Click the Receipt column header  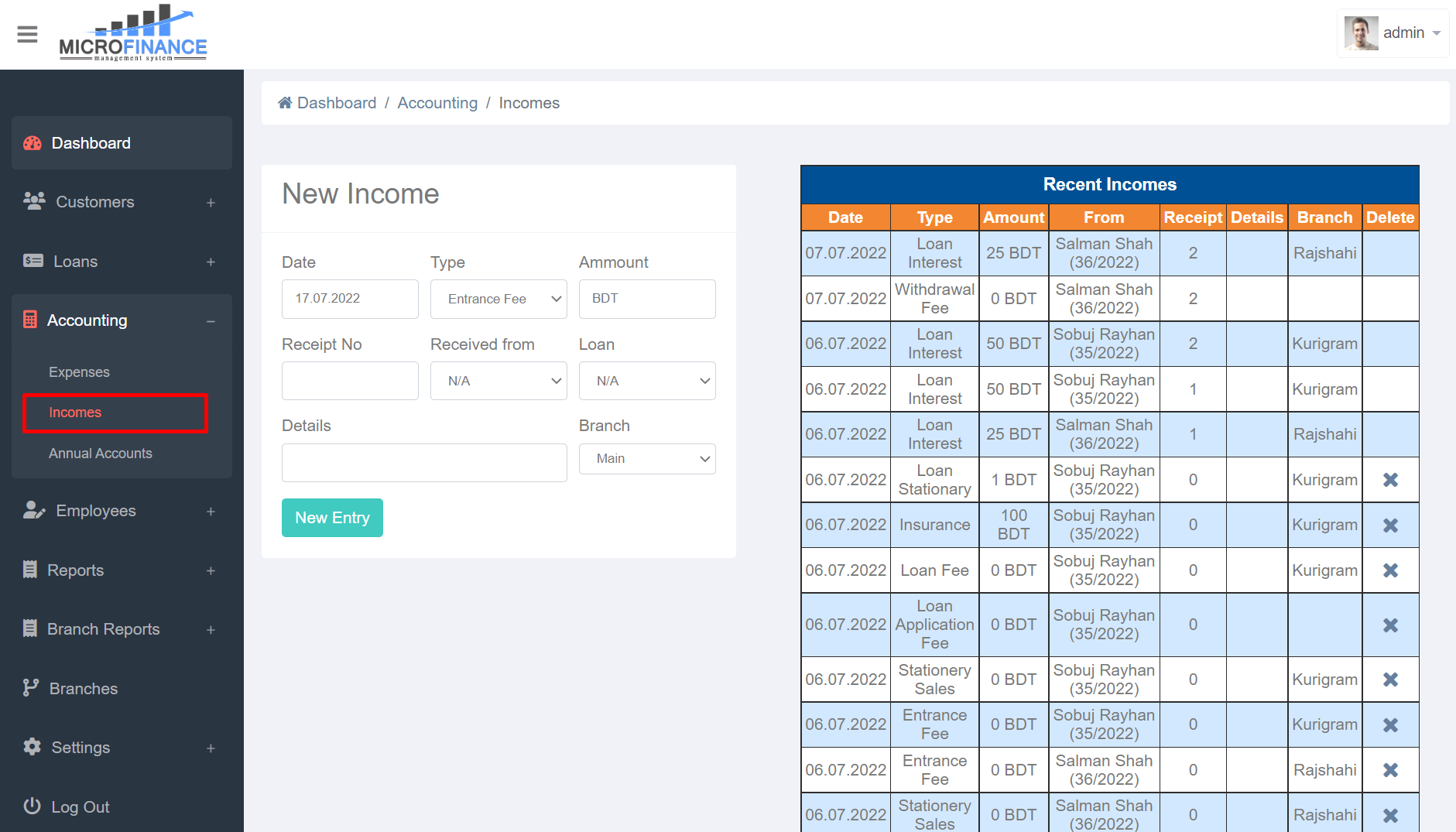(1193, 217)
